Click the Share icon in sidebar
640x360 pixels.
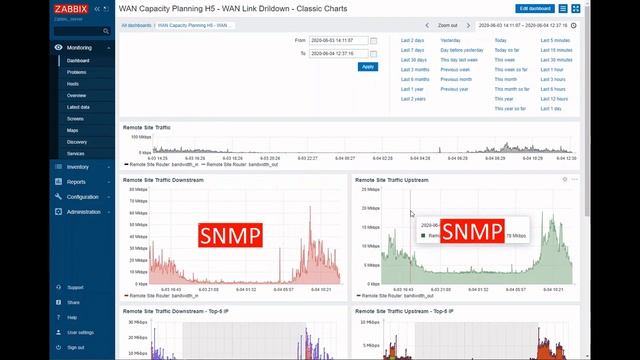[59, 302]
